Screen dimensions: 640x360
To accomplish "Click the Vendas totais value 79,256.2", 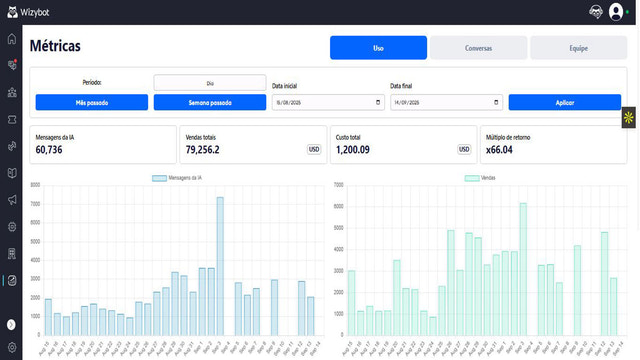I will (202, 150).
